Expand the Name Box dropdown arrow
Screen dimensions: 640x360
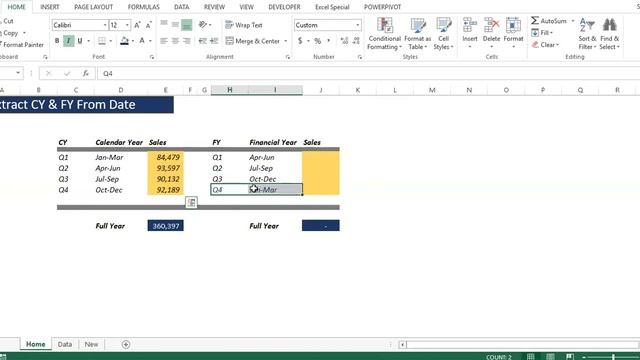pos(18,73)
